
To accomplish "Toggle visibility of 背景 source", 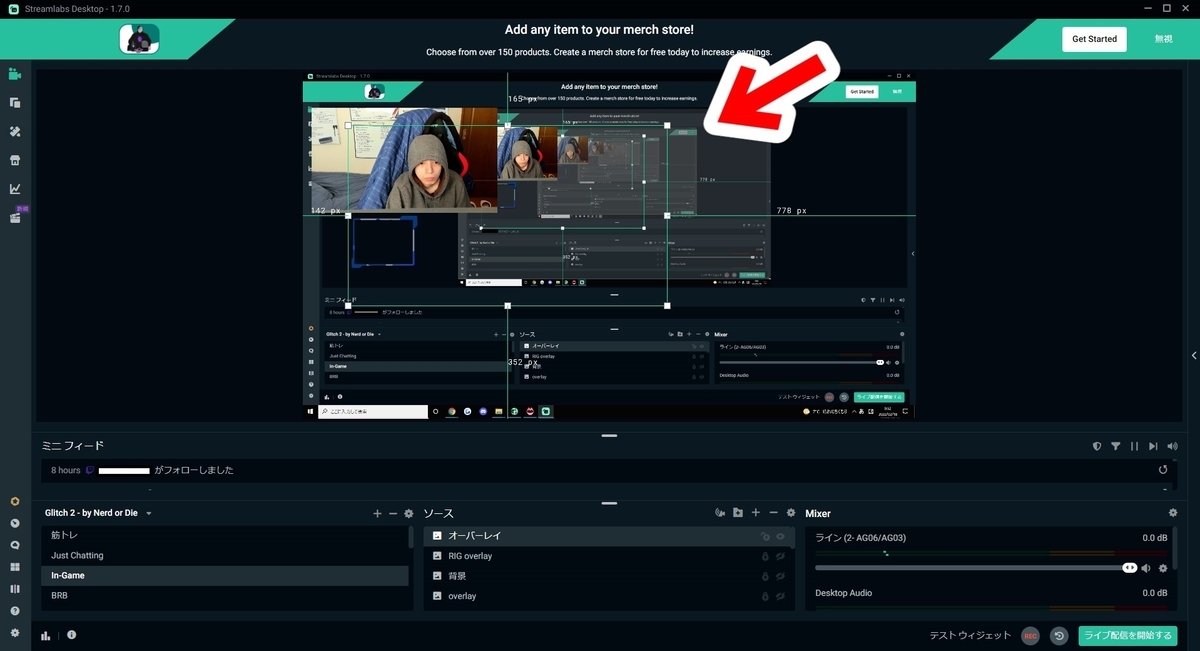I will coord(780,576).
